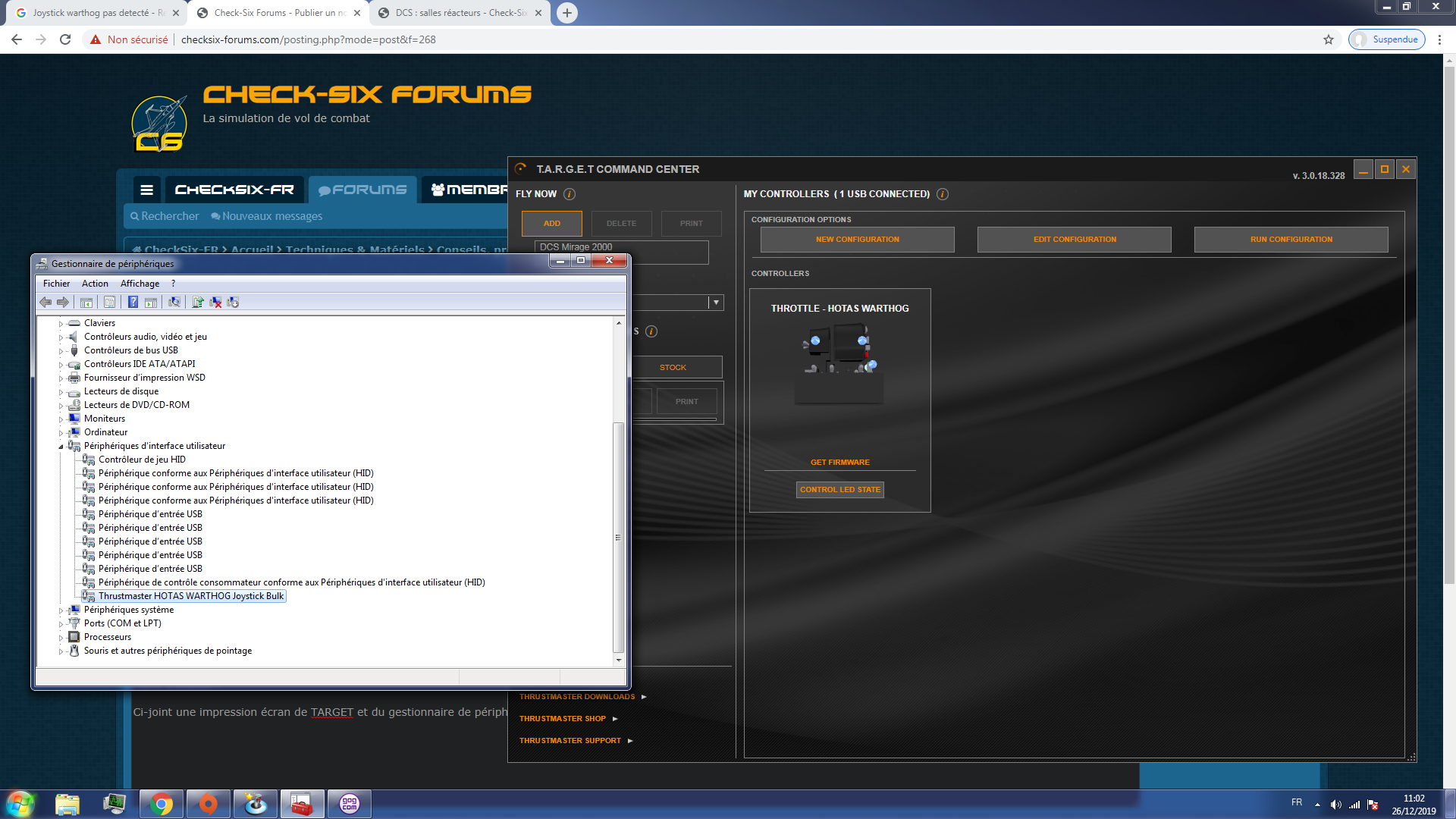Viewport: 1456px width, 819px height.
Task: Open the joystick app on taskbar
Action: pos(255,804)
